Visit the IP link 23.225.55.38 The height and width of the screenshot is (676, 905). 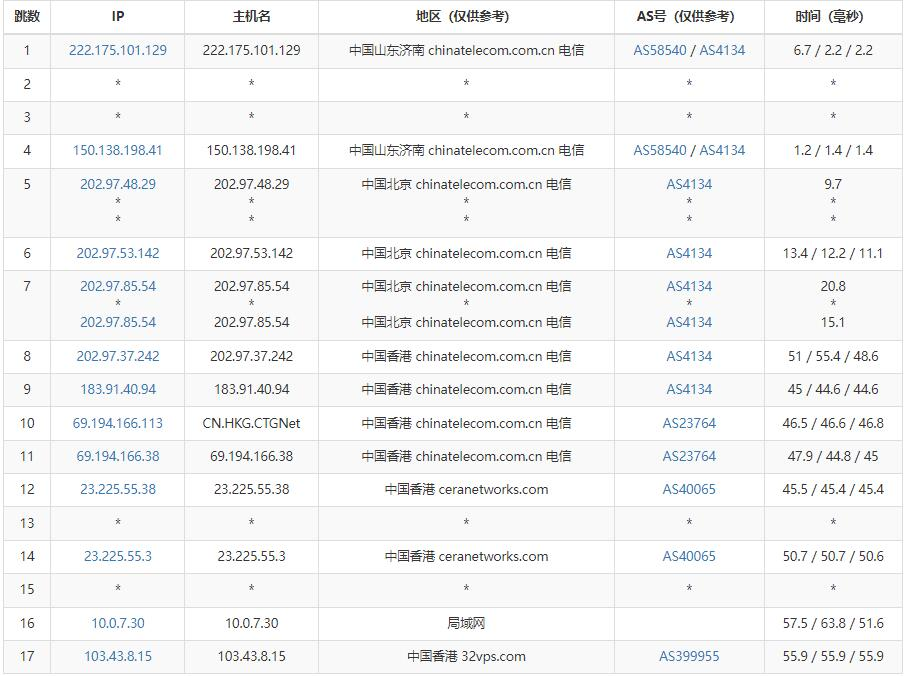pos(118,489)
